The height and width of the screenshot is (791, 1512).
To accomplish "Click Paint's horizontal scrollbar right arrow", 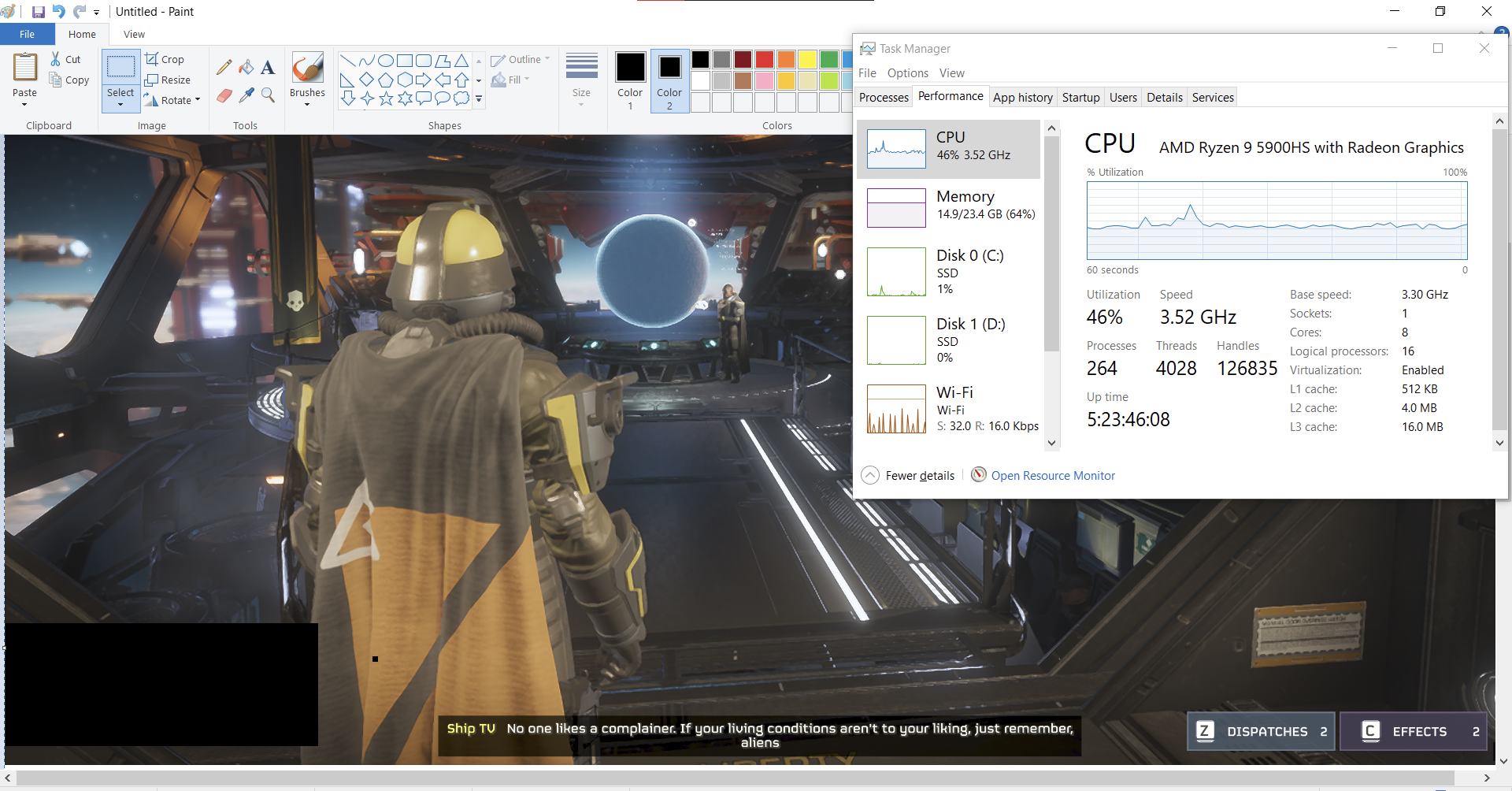I will point(1487,778).
